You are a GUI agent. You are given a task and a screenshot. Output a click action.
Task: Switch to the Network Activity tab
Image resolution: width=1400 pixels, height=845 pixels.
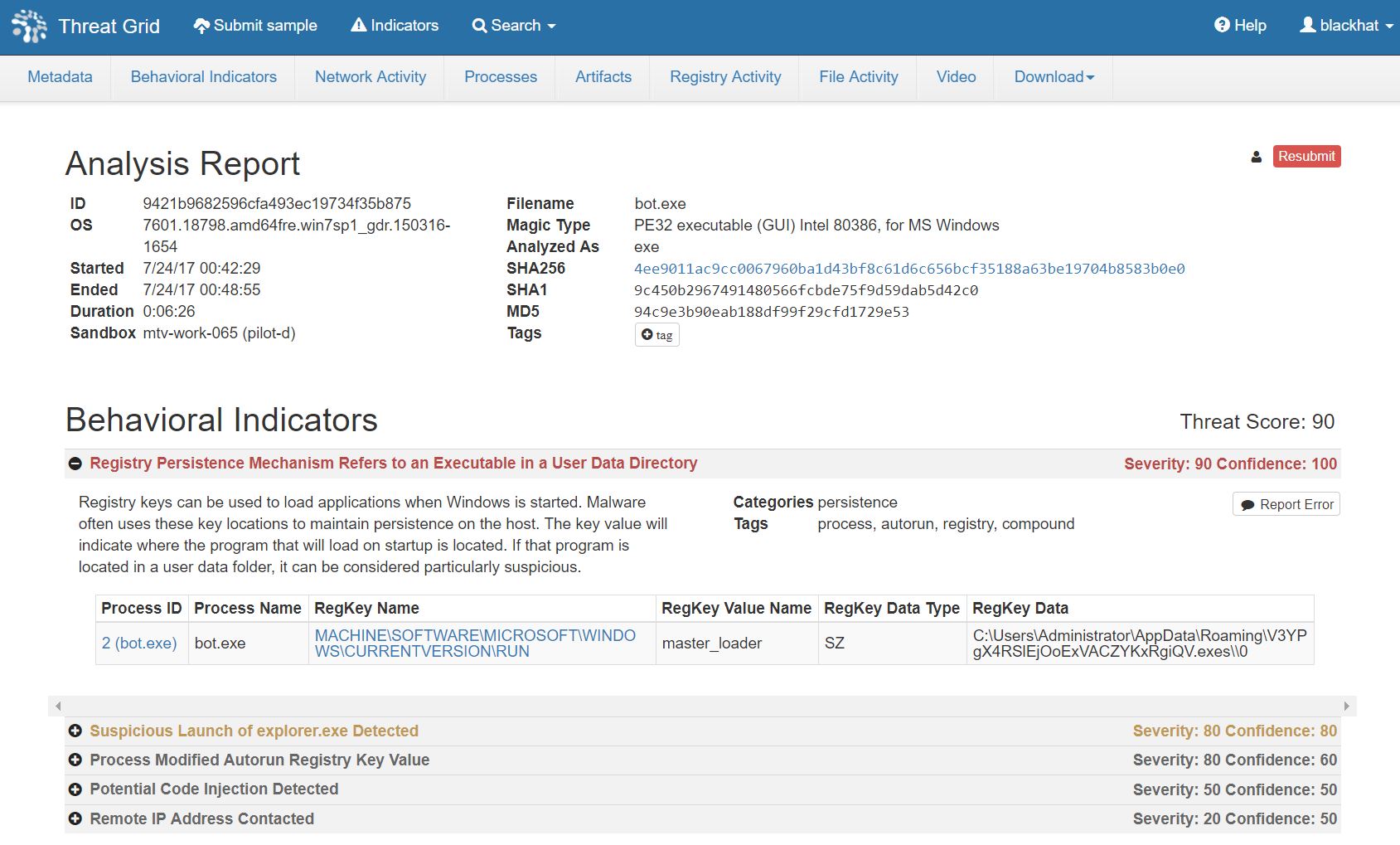point(371,77)
